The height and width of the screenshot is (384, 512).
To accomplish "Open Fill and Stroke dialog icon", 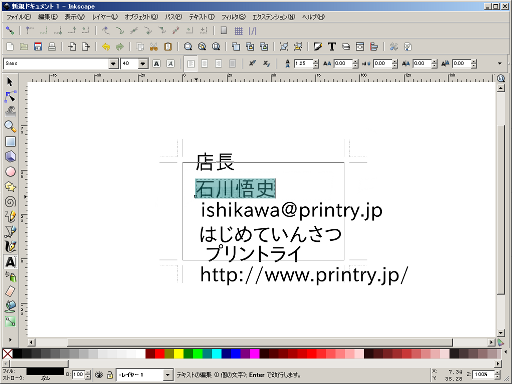I will pyautogui.click(x=318, y=47).
